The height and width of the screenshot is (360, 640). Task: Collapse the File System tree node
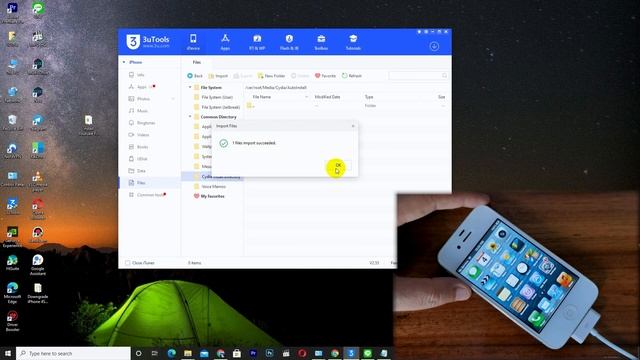[190, 87]
